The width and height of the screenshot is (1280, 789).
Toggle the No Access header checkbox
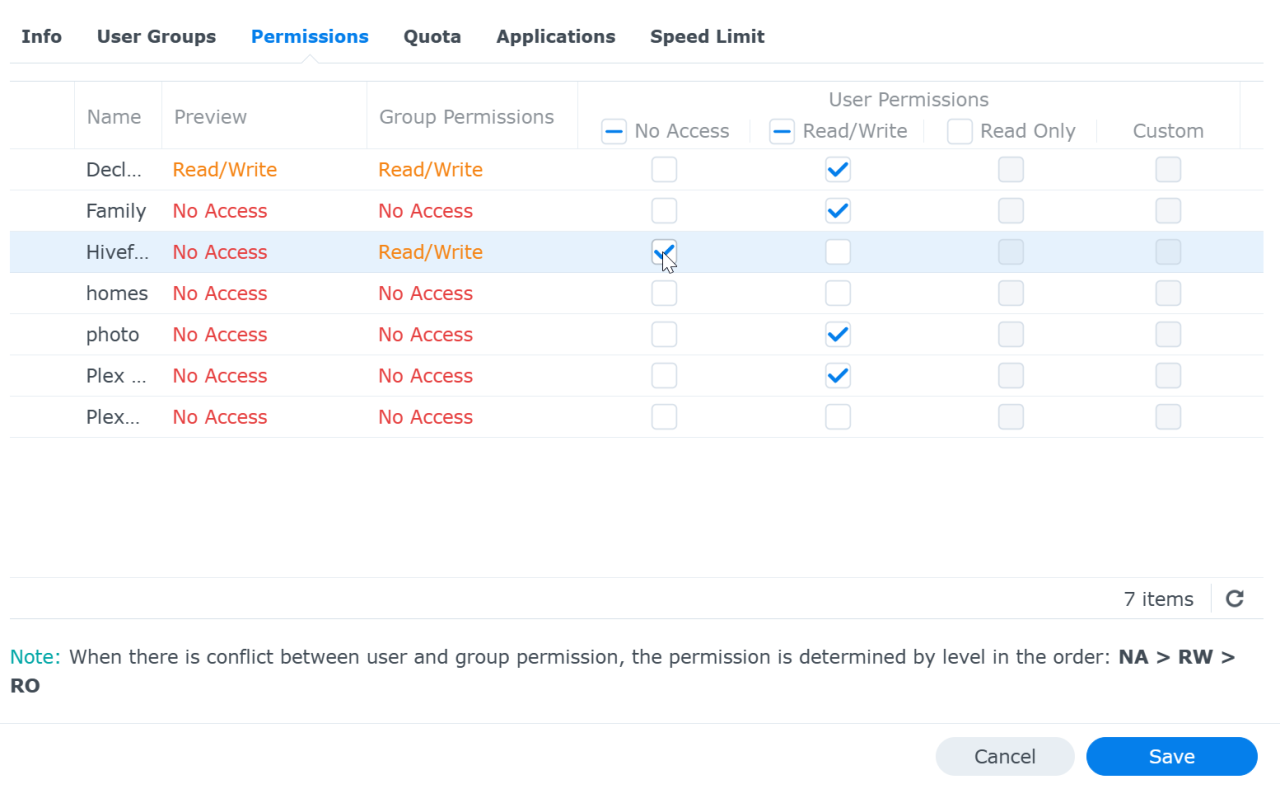[x=614, y=131]
